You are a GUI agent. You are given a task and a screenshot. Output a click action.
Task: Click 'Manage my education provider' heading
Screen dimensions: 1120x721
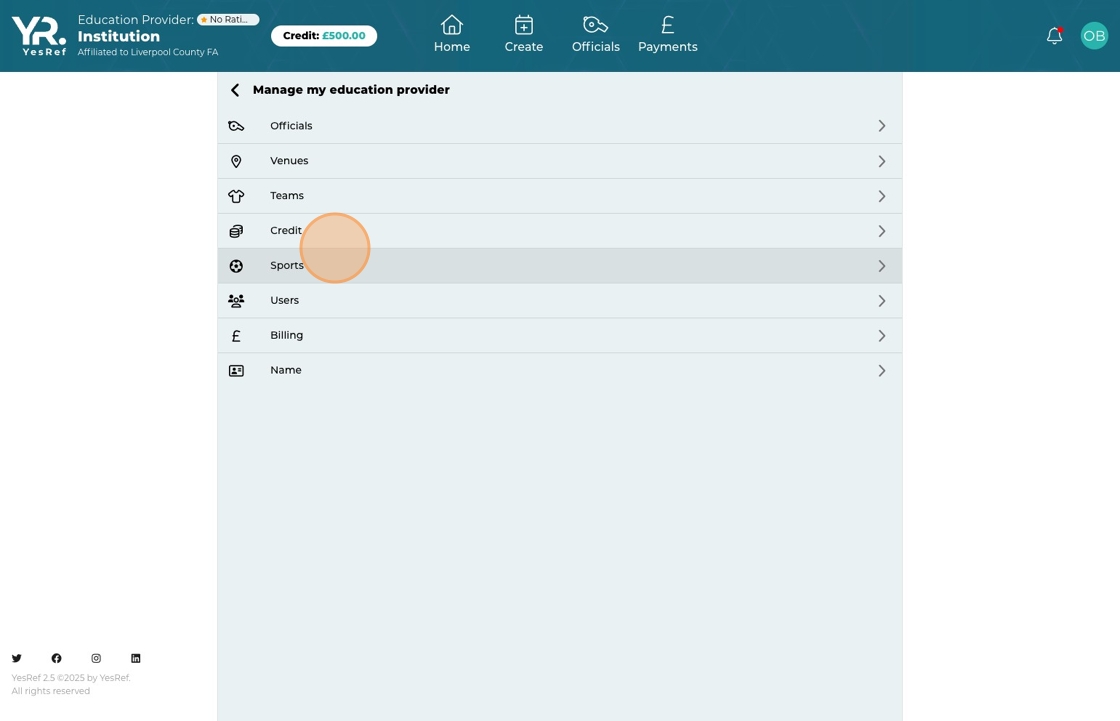(x=351, y=90)
